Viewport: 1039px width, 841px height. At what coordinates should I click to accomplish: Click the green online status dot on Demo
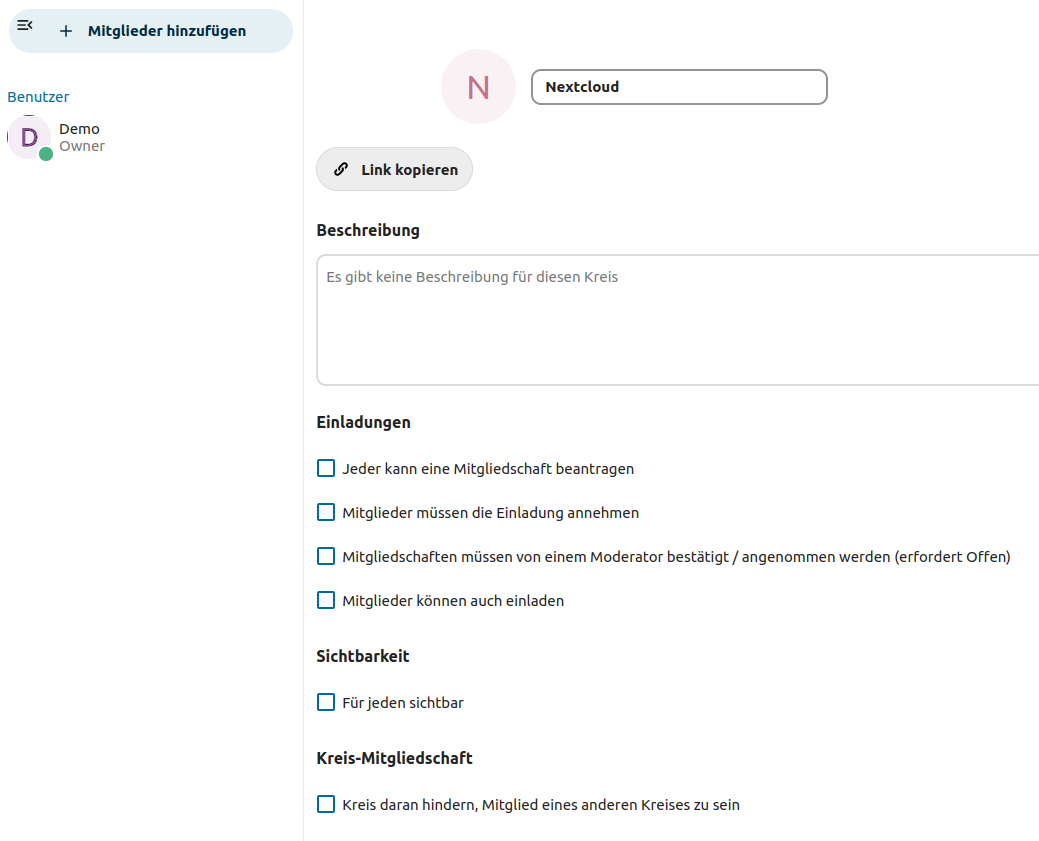(x=44, y=153)
